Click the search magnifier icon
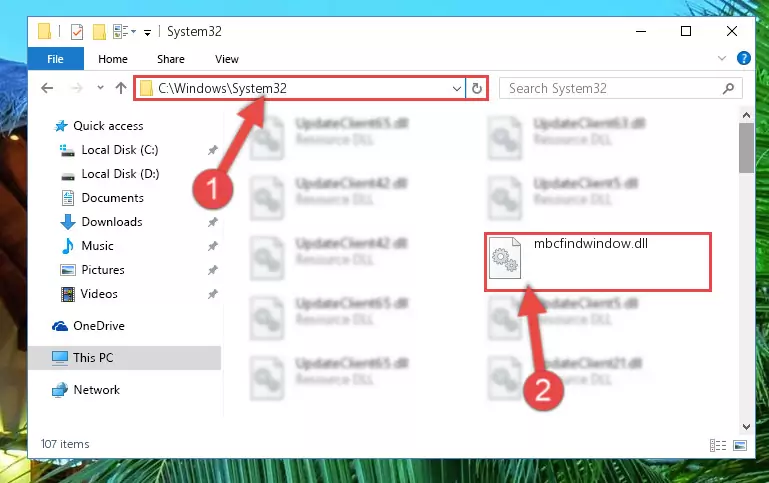The height and width of the screenshot is (483, 769). (728, 89)
